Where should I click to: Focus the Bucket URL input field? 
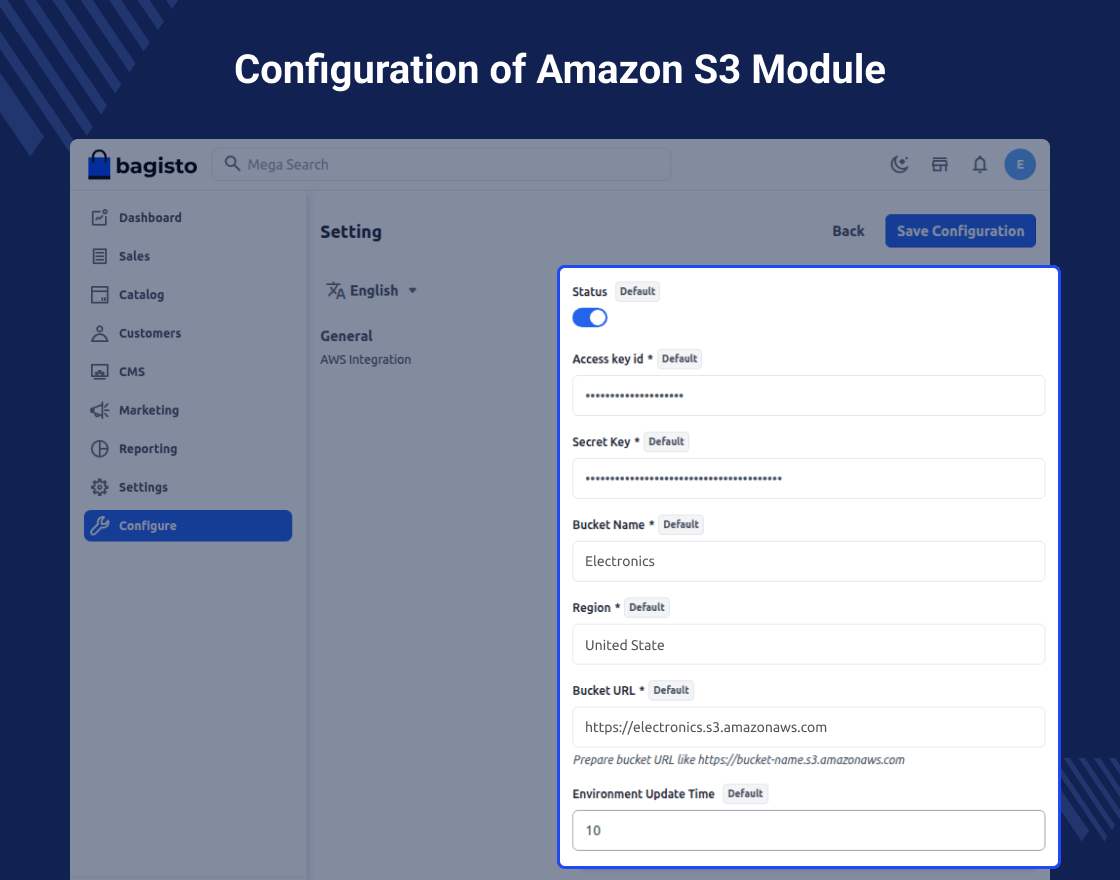coord(808,727)
